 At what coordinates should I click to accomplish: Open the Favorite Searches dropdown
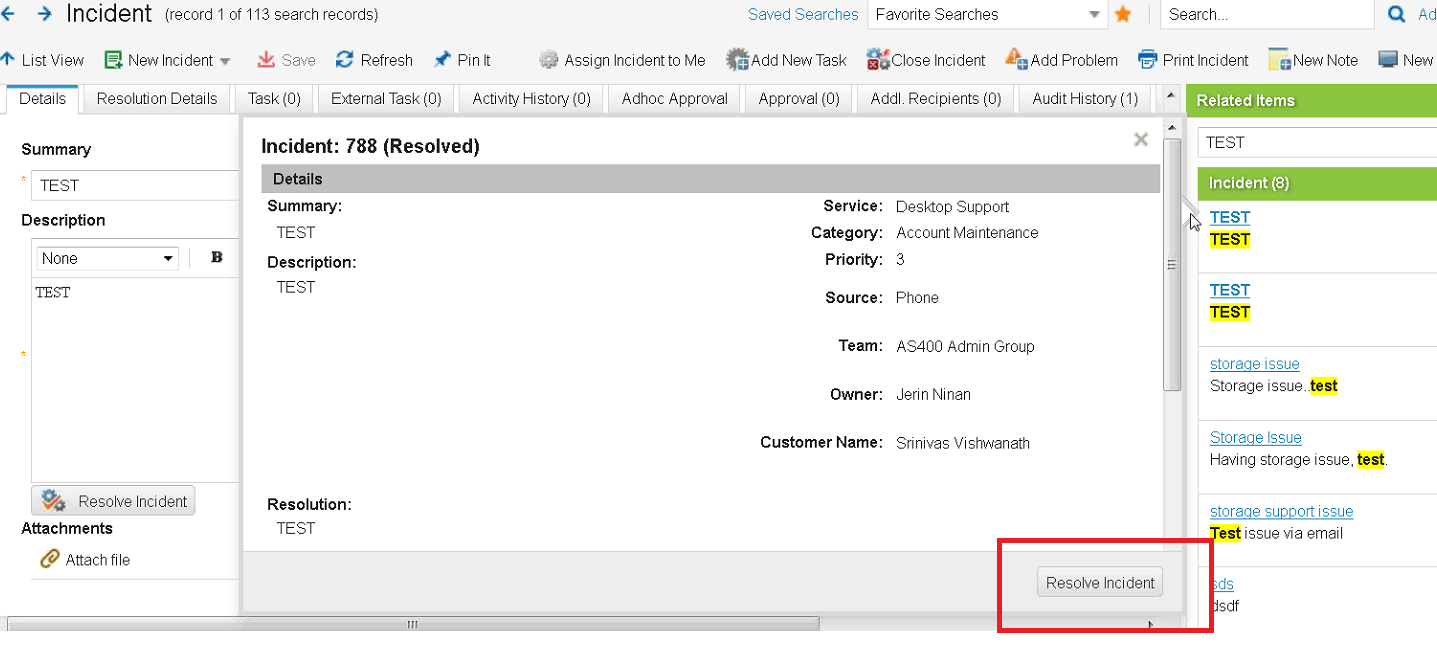pos(1094,15)
